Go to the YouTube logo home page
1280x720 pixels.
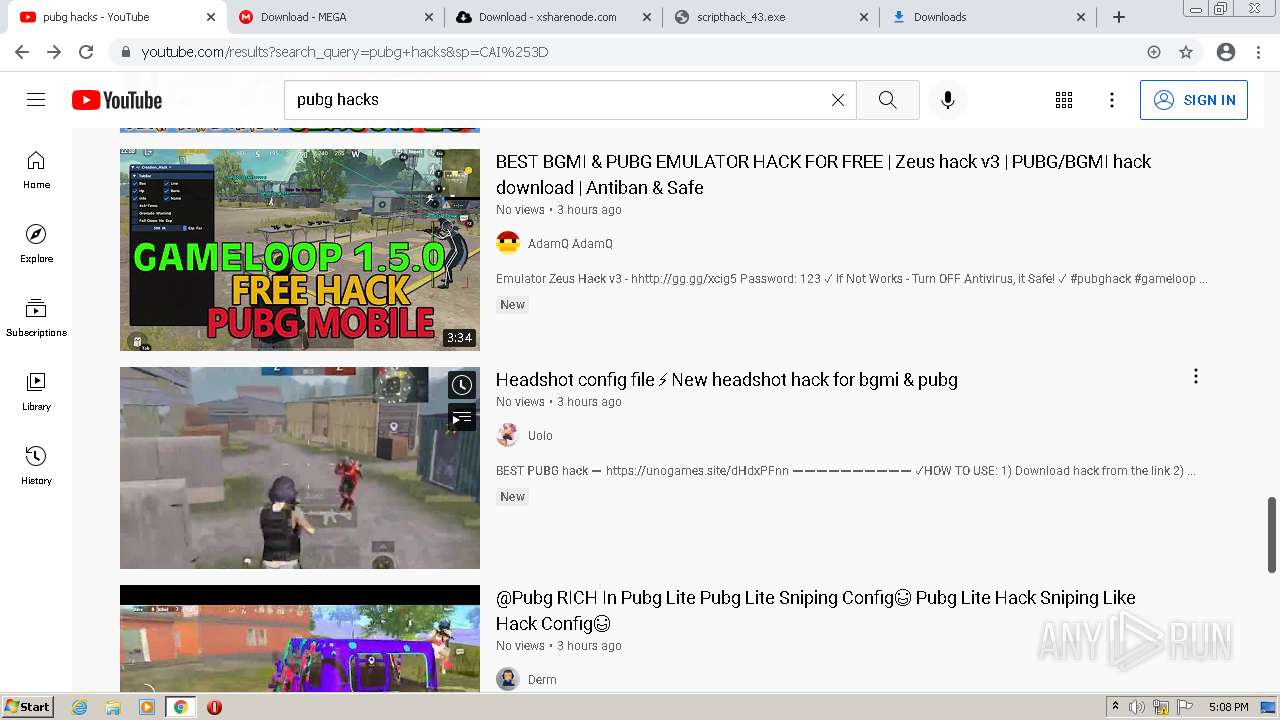point(117,100)
